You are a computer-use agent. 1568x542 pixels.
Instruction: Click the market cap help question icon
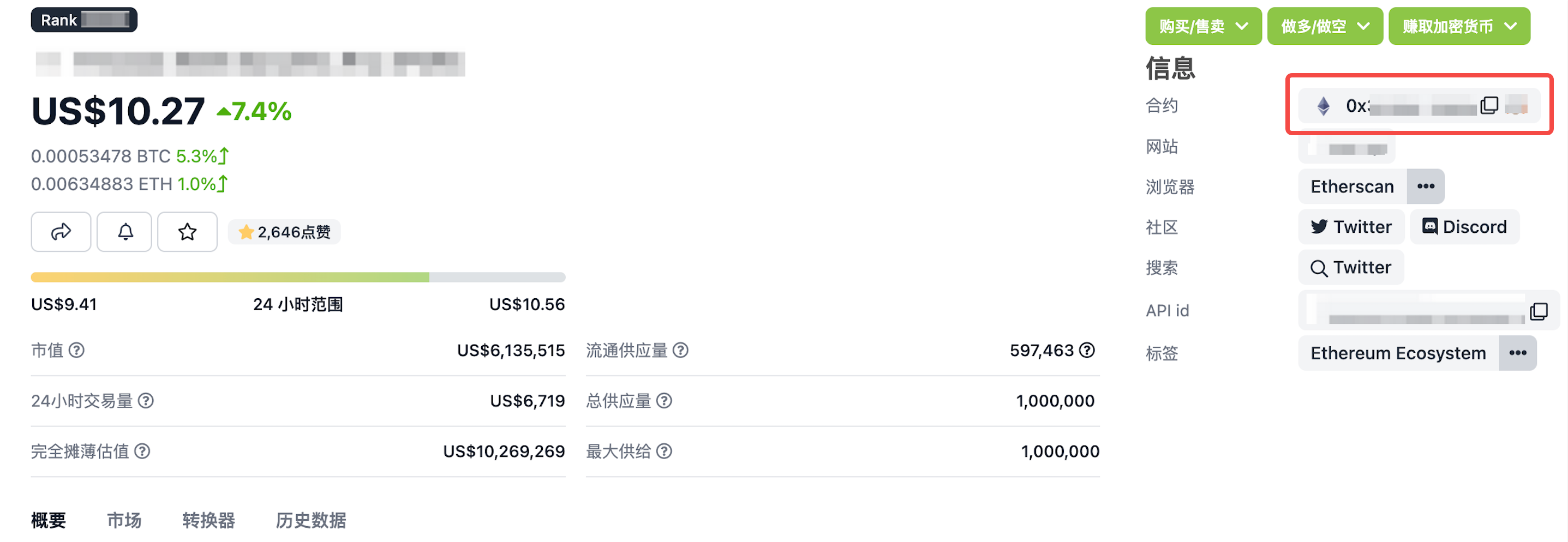77,351
